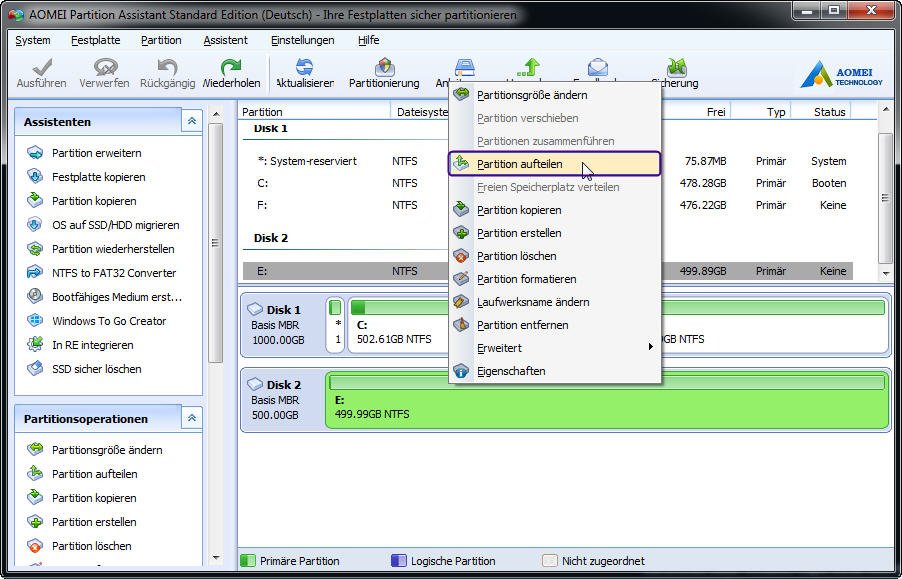Choose Partition formatieren from context menu
Screen dimensions: 902x579
pyautogui.click(x=555, y=279)
